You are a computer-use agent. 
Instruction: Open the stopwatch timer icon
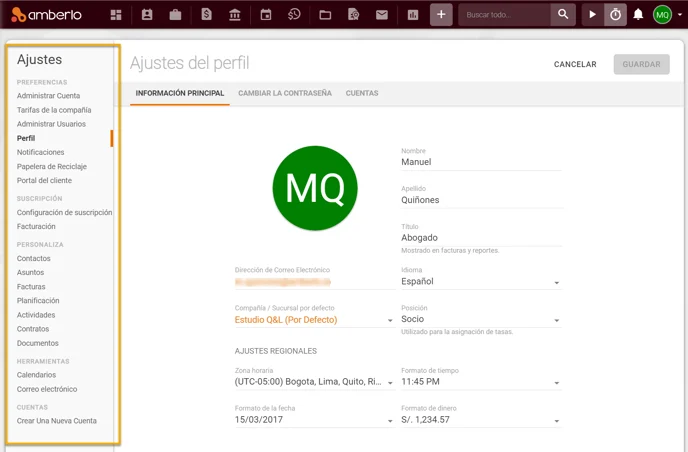pyautogui.click(x=616, y=14)
